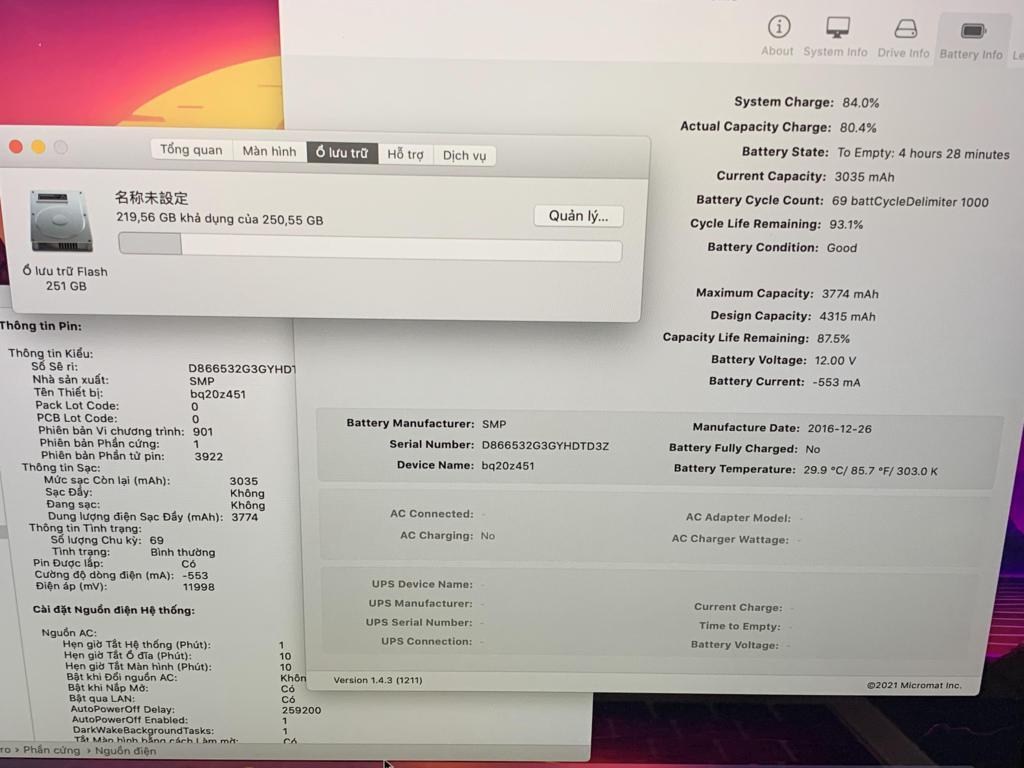Select Nguồn điện in the path bar

(125, 750)
